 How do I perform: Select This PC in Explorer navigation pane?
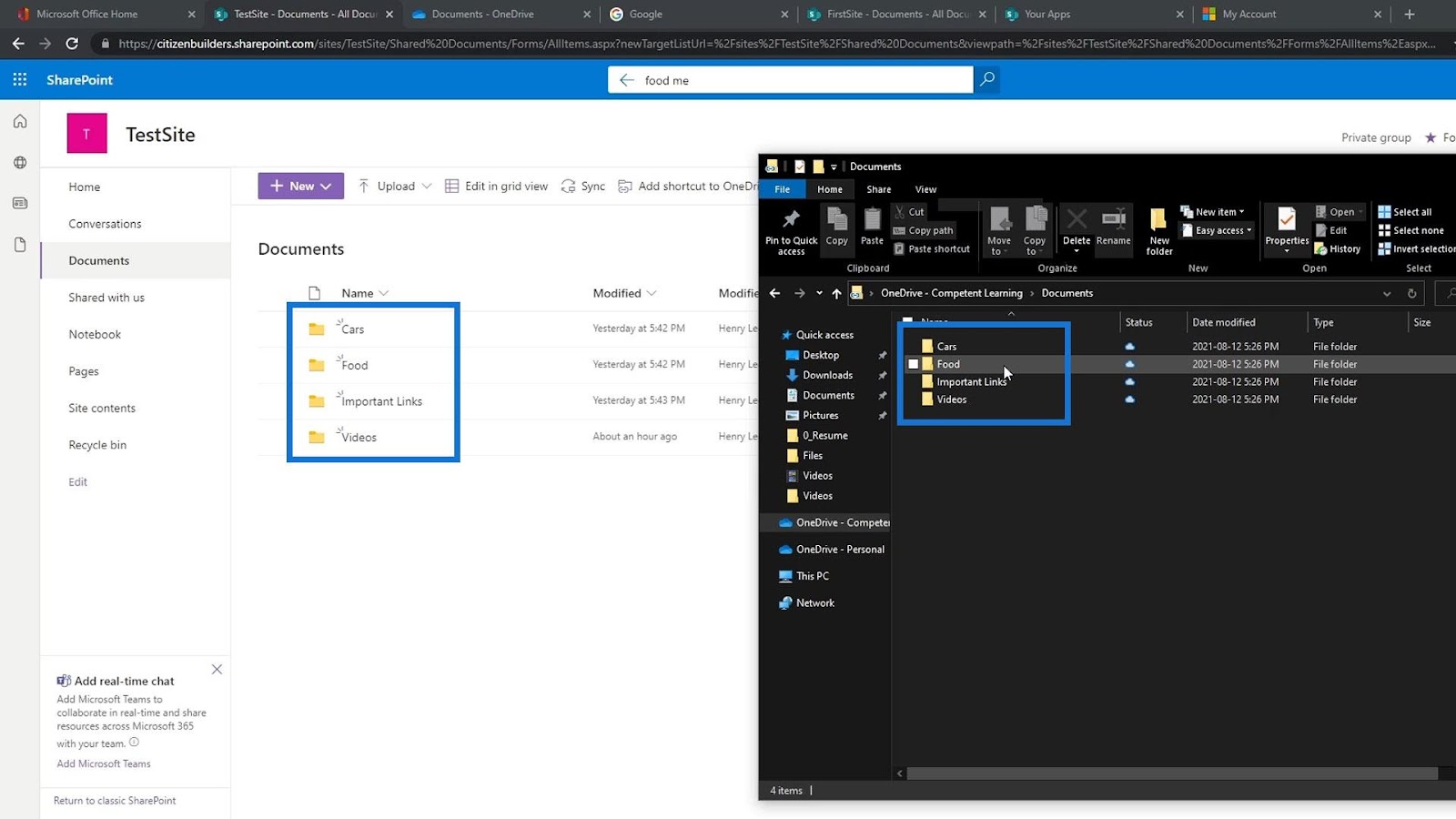pyautogui.click(x=804, y=576)
